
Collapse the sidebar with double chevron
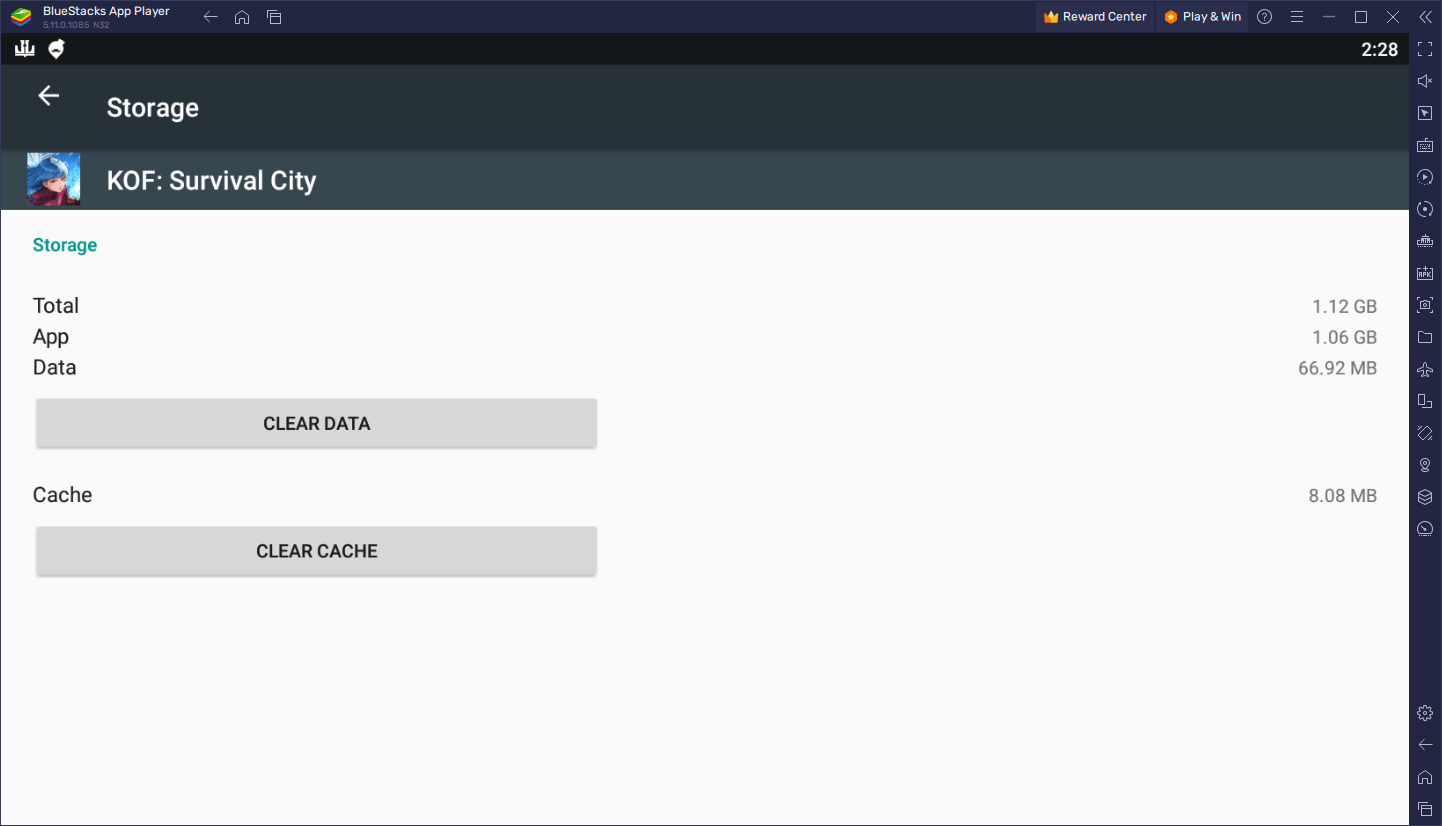pos(1425,17)
